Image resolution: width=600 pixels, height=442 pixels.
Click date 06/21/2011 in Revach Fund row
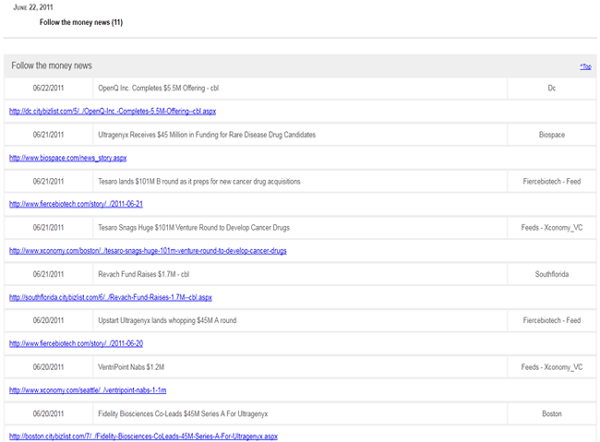pyautogui.click(x=48, y=274)
